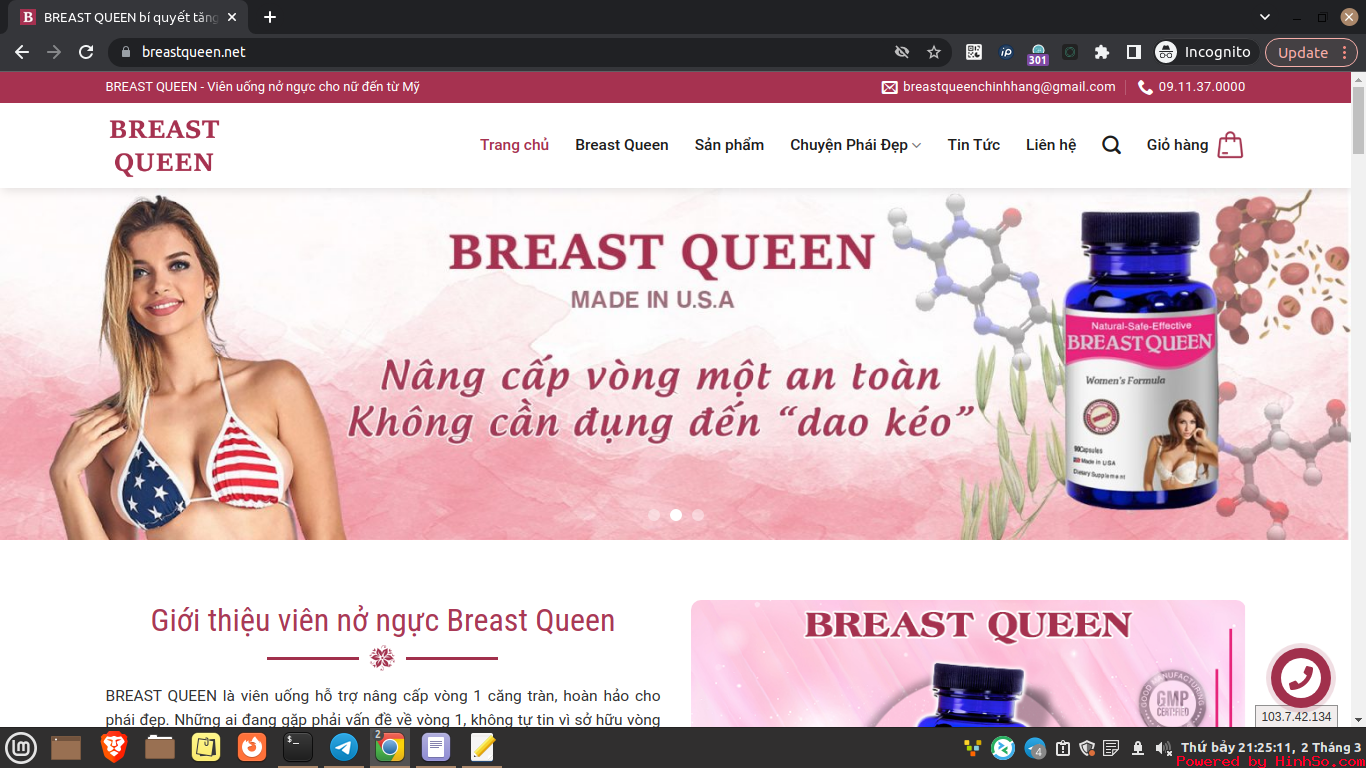
Task: View site security info via padlock icon
Action: 125,52
